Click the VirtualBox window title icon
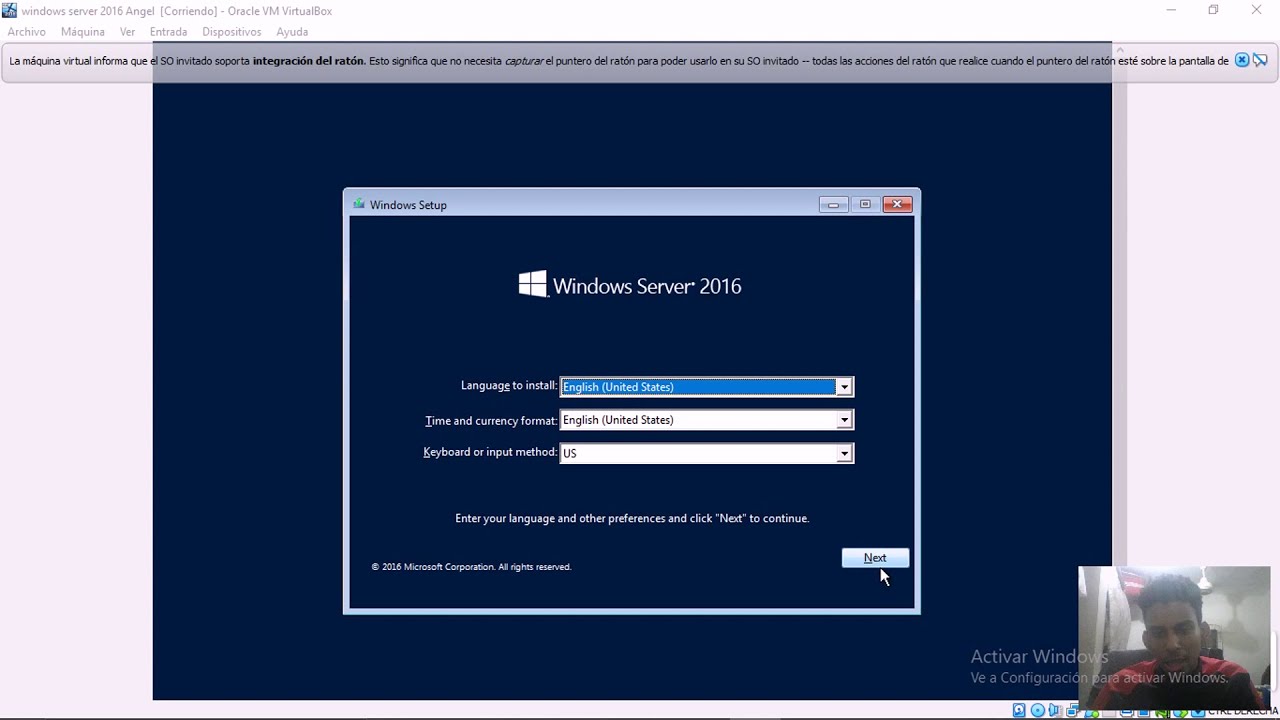1280x720 pixels. [x=10, y=11]
